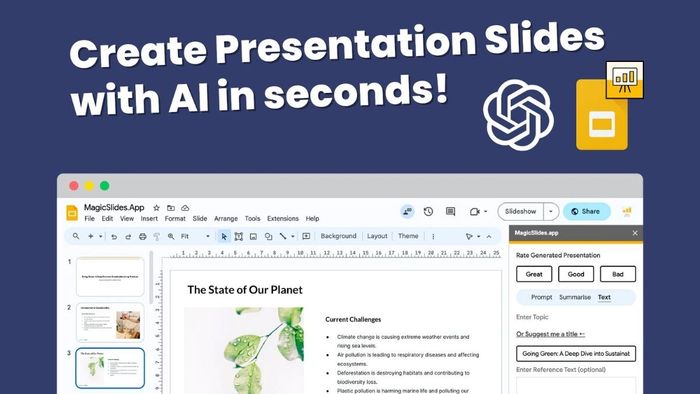Select the cursor select tool
Screen dimensions: 700x394
pyautogui.click(x=224, y=236)
